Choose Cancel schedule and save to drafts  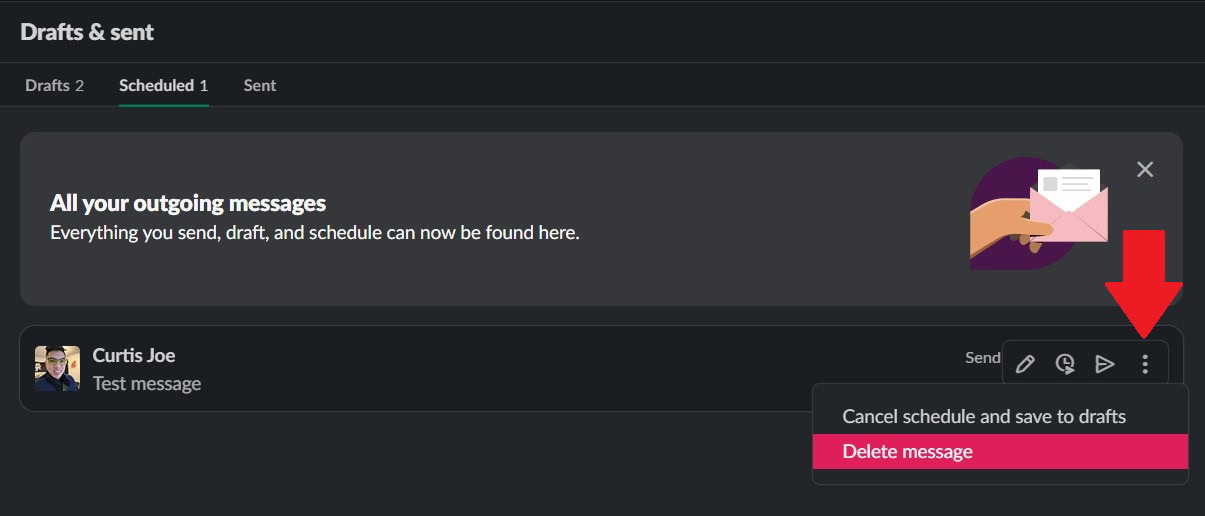tap(984, 416)
